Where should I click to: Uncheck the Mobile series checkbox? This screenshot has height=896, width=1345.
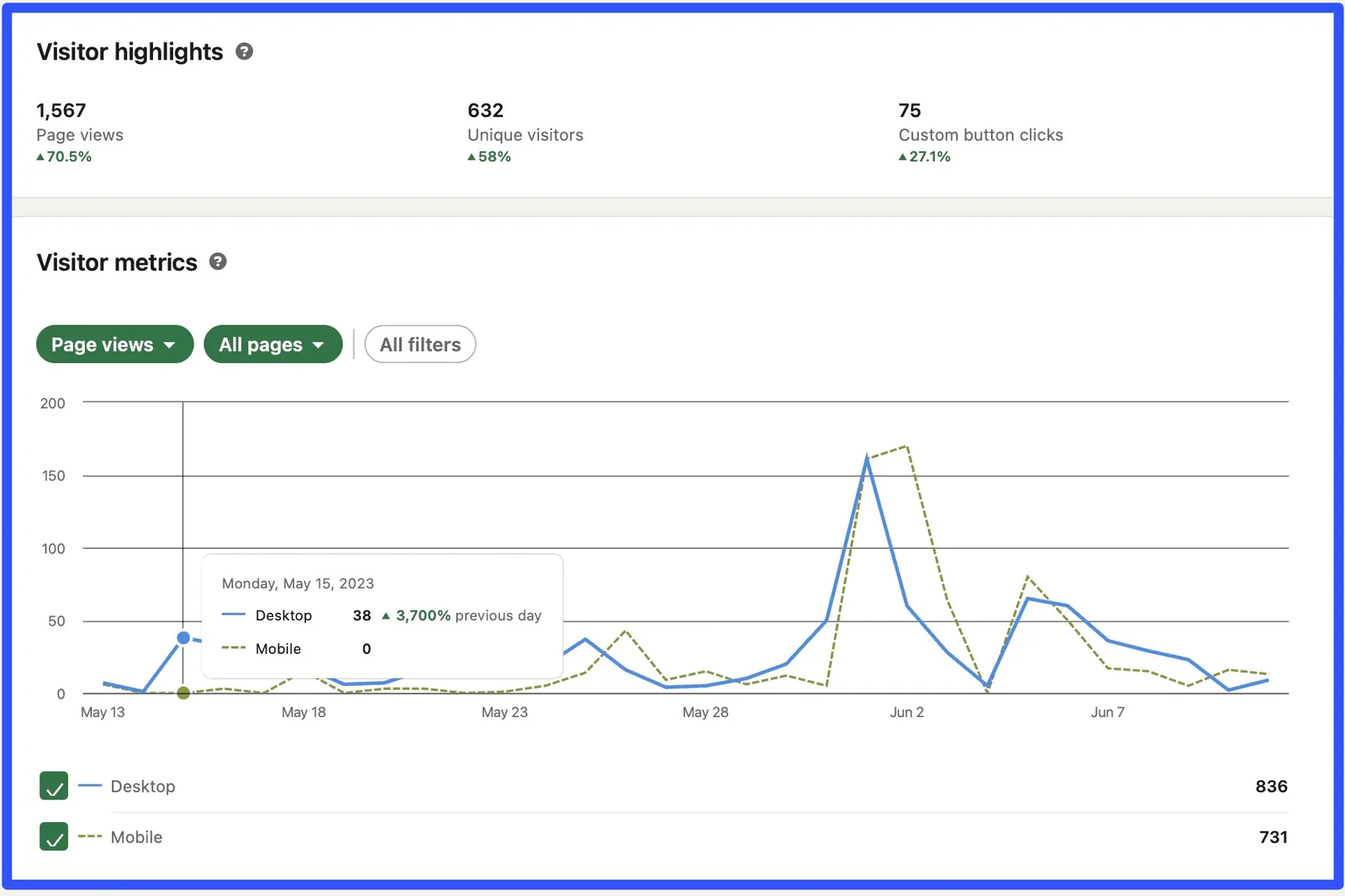tap(53, 836)
